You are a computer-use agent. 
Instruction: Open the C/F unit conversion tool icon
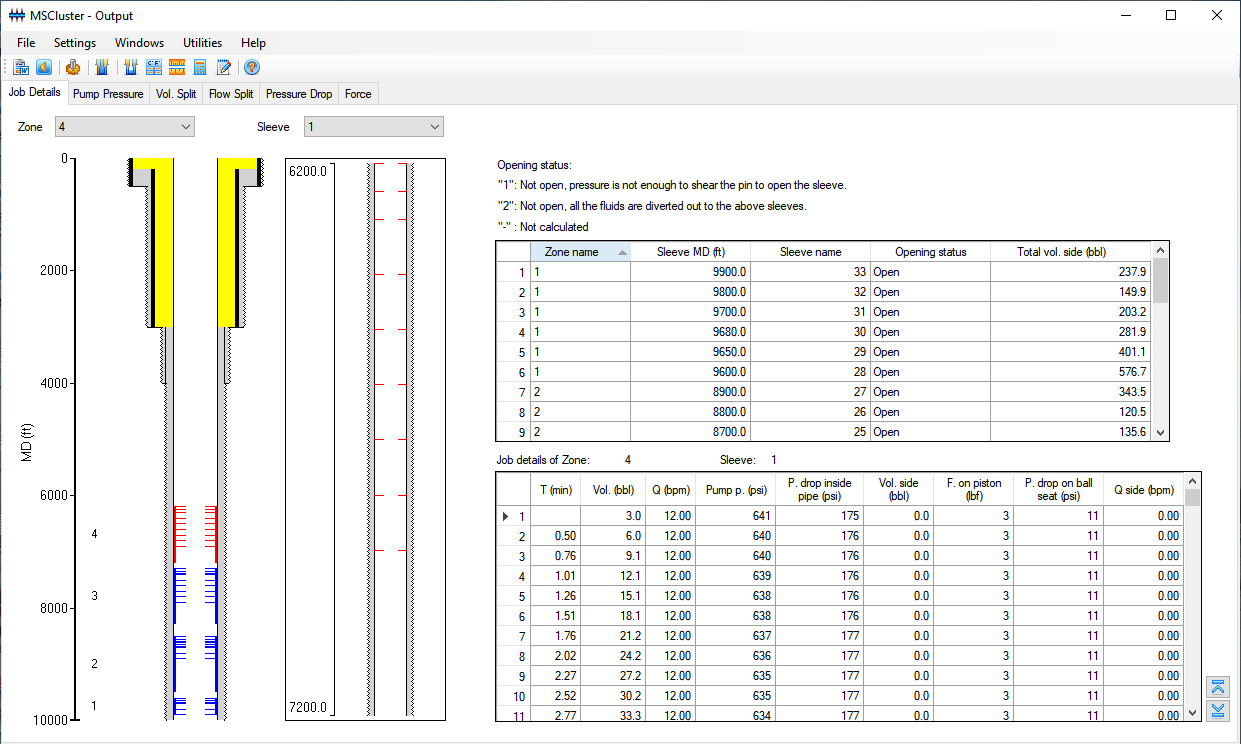[154, 68]
